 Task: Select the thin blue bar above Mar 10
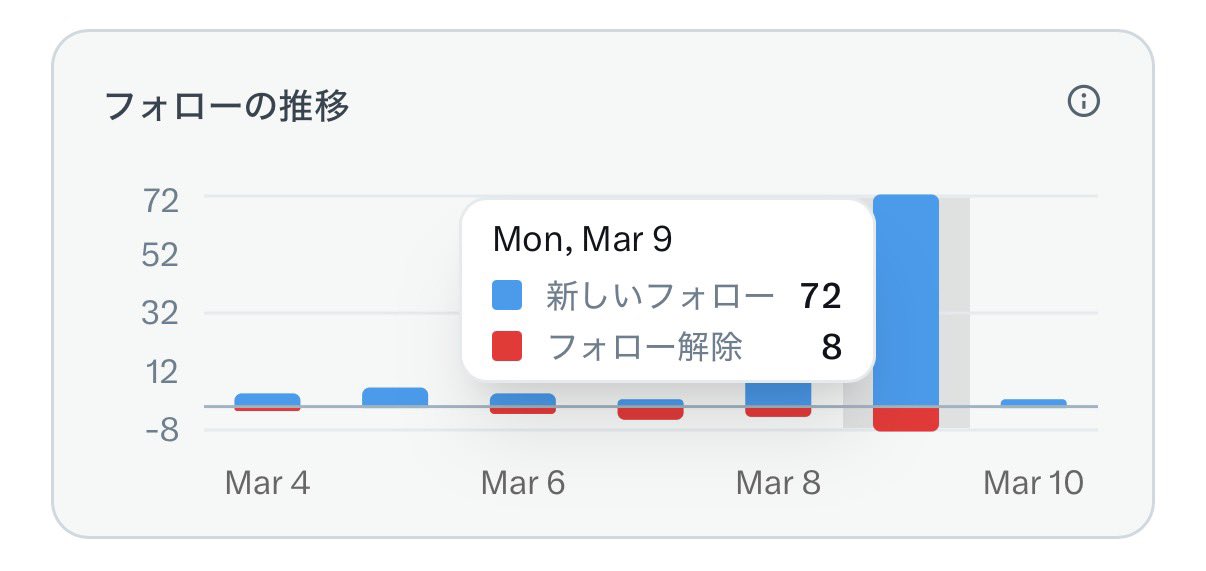click(1033, 403)
